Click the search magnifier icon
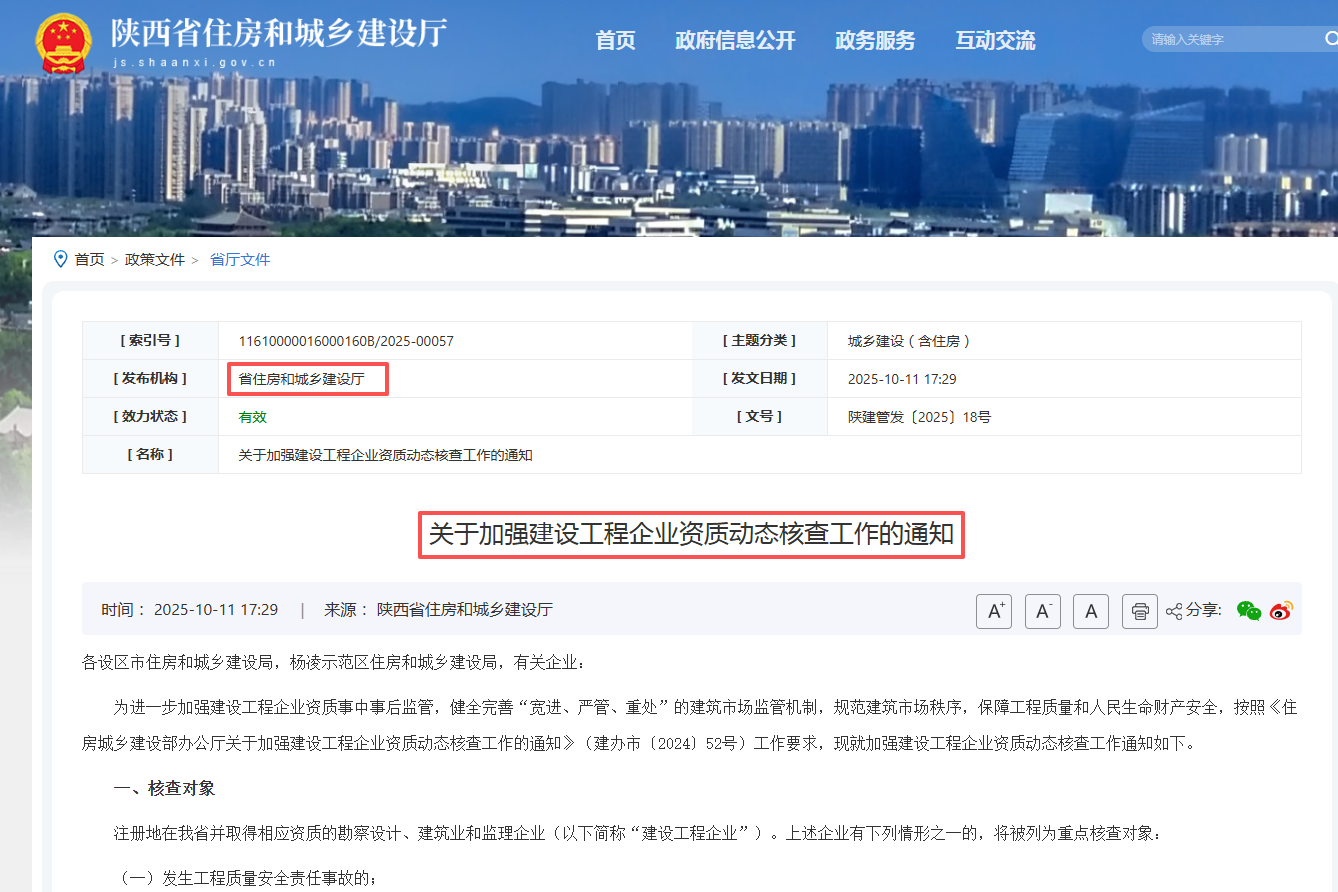 pos(1330,39)
